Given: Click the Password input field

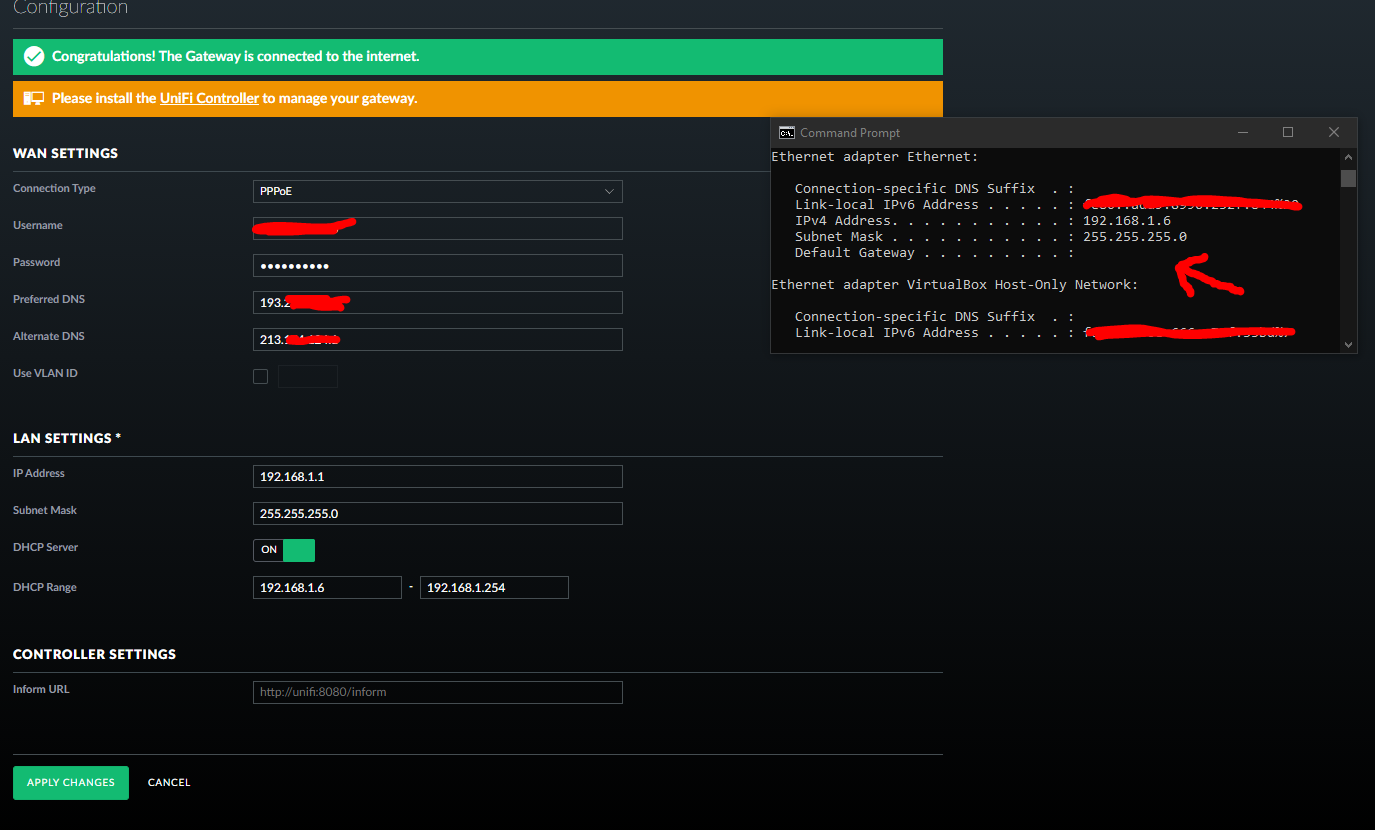Looking at the screenshot, I should pos(437,266).
